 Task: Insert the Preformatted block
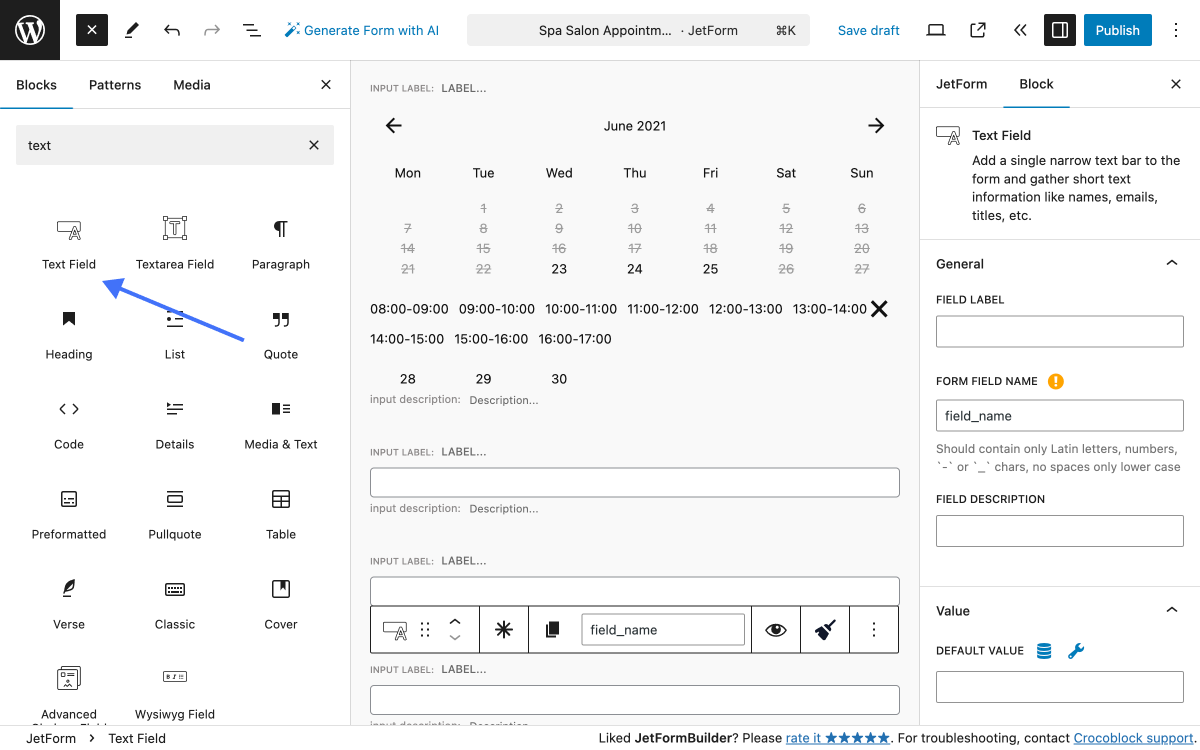point(69,513)
